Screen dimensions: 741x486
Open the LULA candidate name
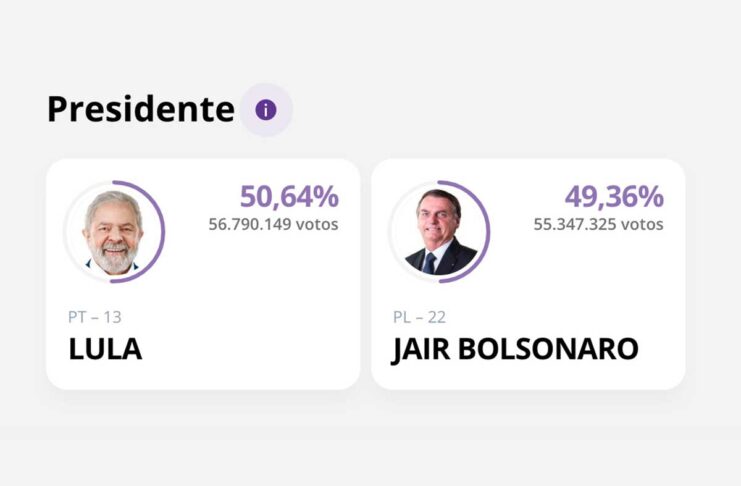tap(105, 349)
